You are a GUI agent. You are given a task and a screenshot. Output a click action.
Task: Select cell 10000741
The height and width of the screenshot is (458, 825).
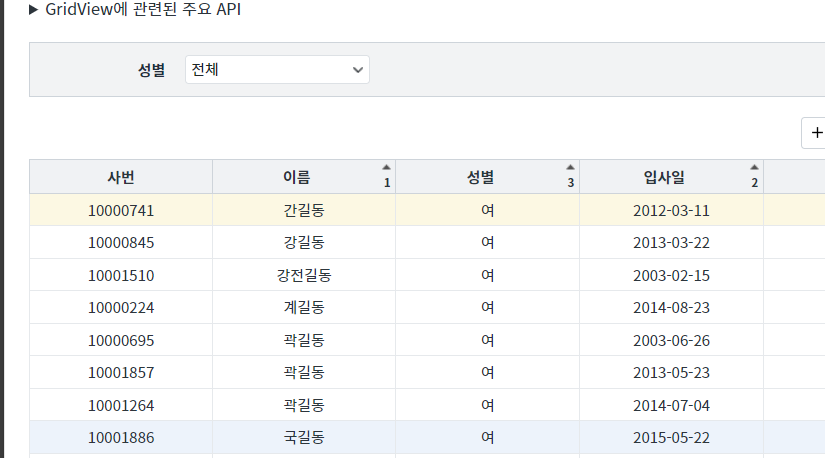121,211
